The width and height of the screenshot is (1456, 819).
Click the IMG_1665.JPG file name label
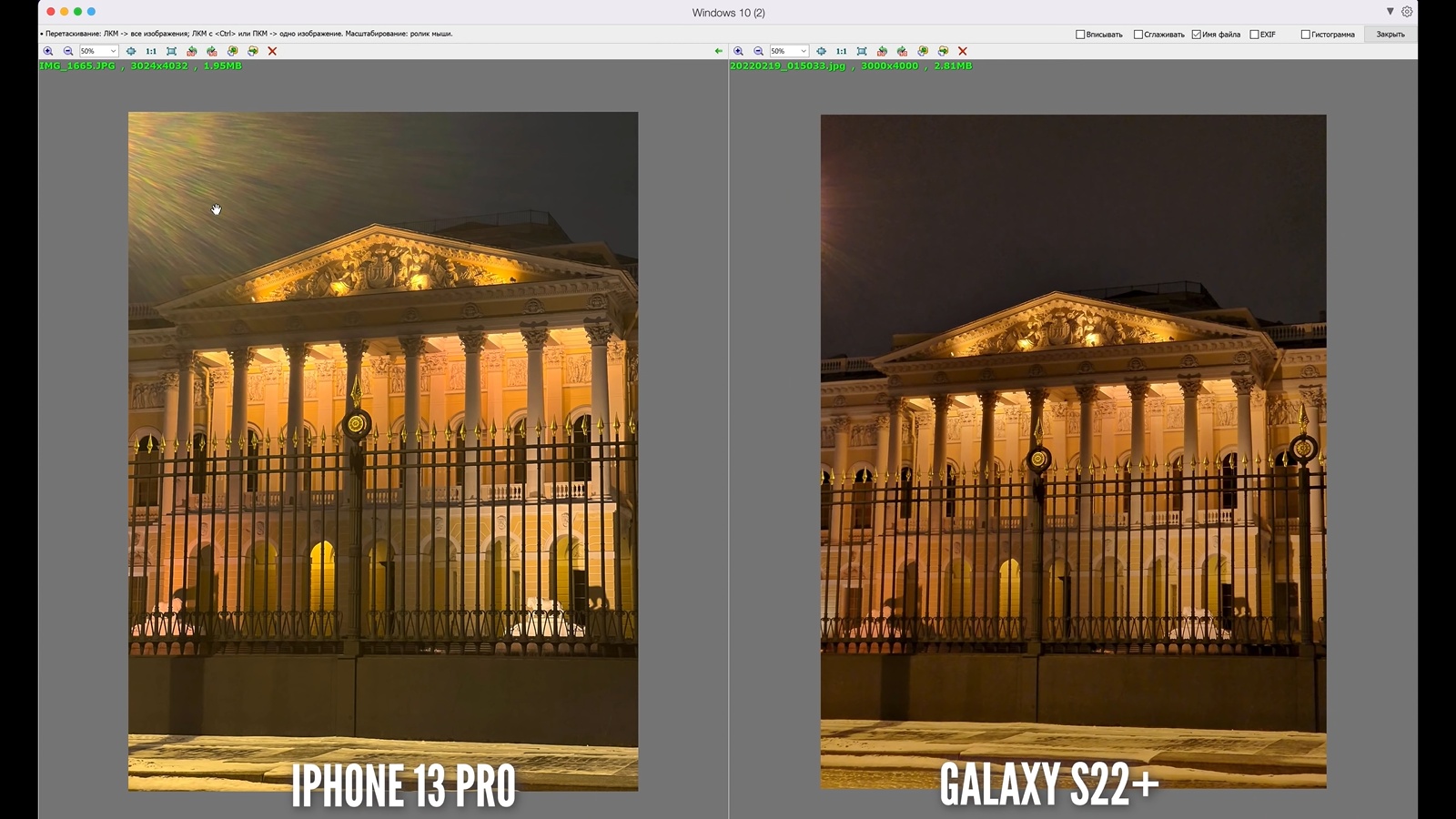click(77, 66)
